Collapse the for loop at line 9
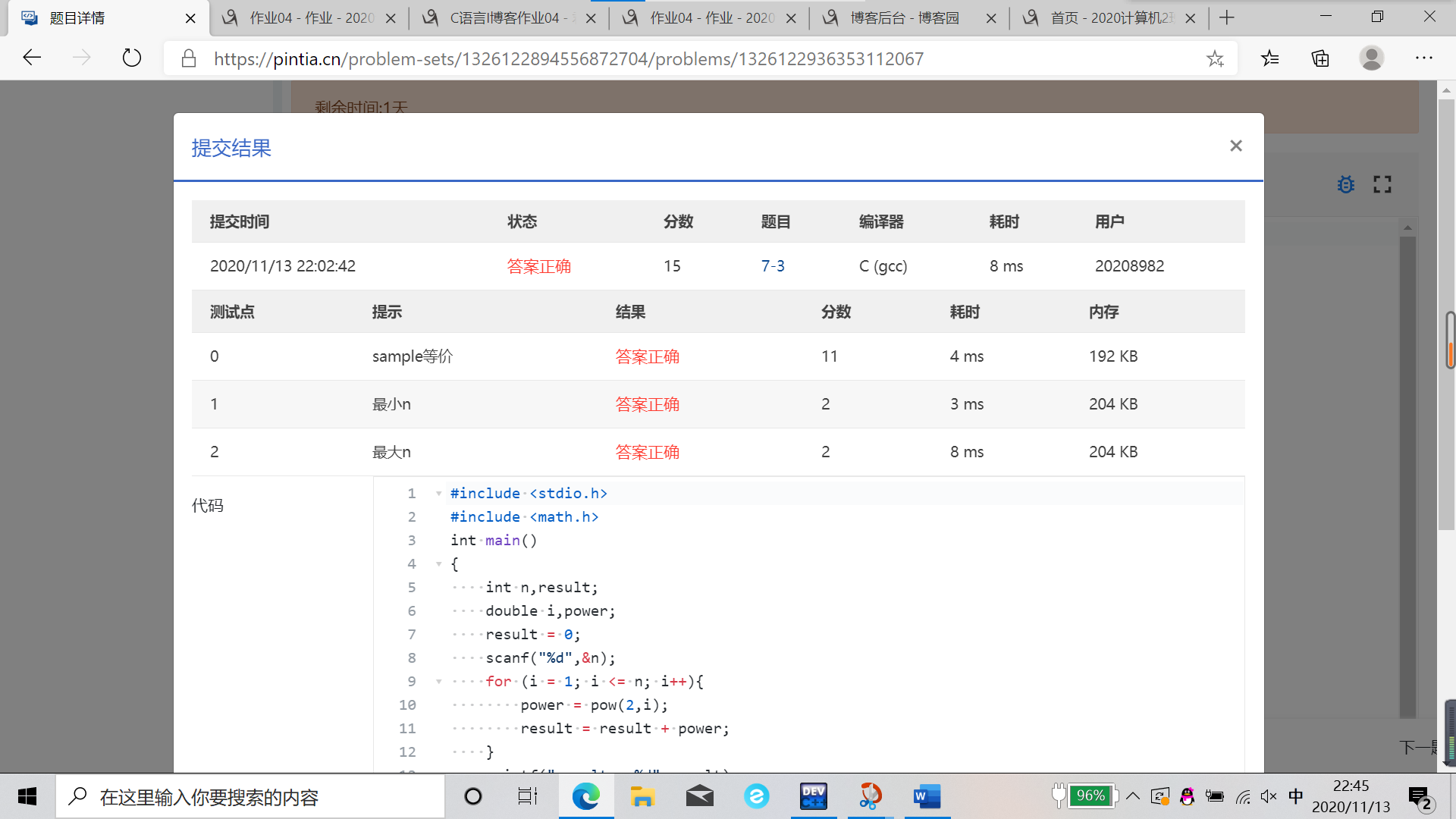 coord(438,682)
